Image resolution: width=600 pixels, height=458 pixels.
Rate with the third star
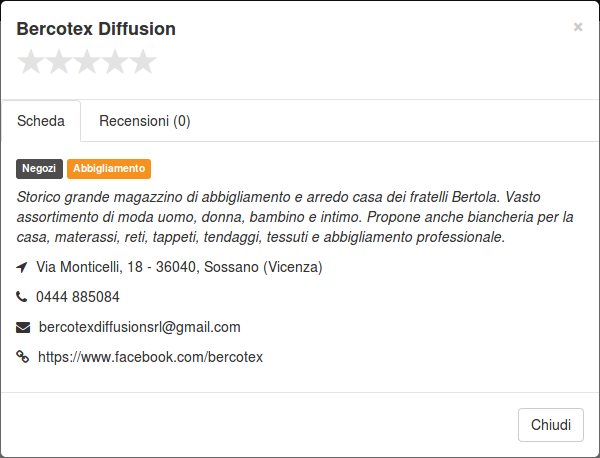coord(87,62)
